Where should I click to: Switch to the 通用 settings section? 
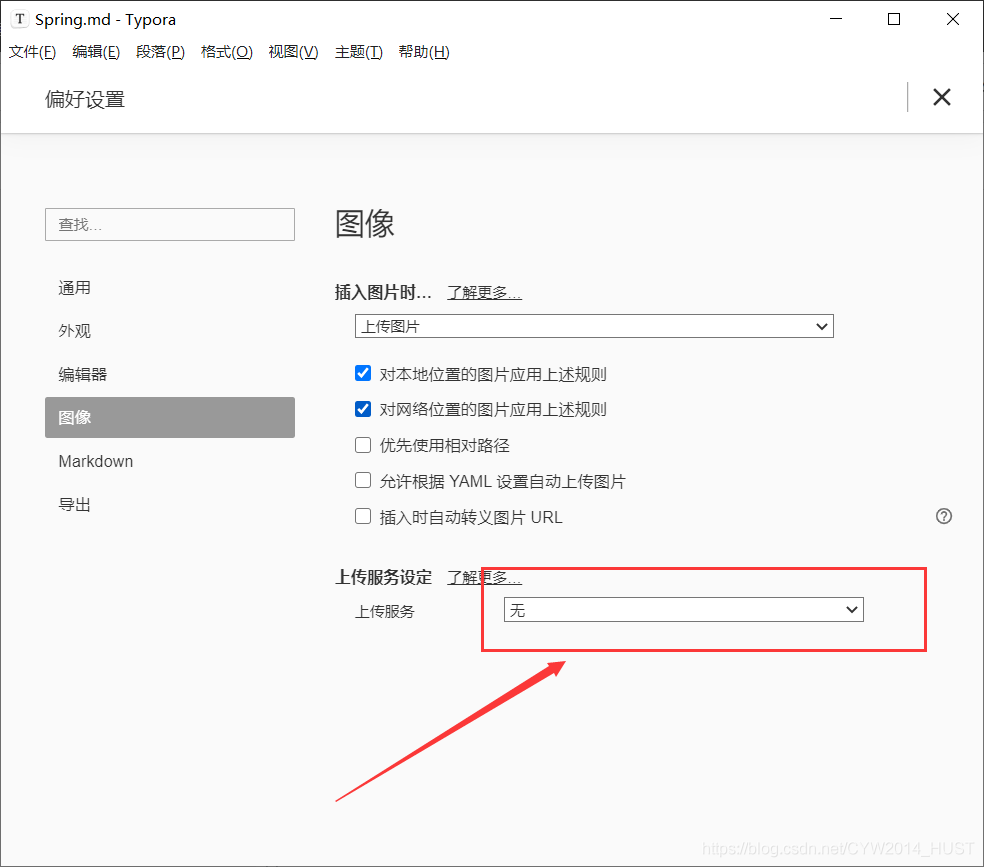pos(74,287)
